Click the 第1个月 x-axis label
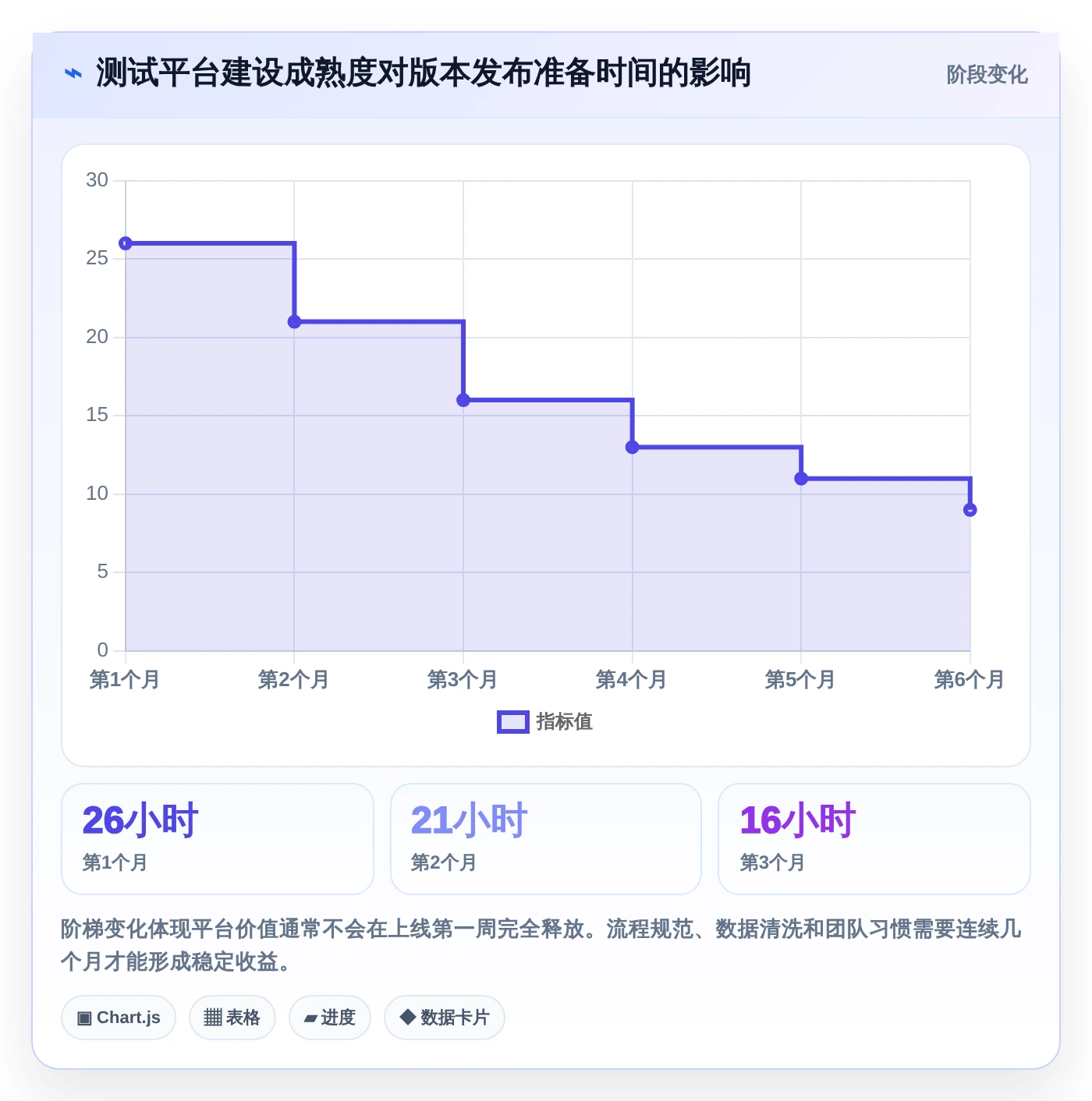The width and height of the screenshot is (1092, 1101). pos(125,680)
